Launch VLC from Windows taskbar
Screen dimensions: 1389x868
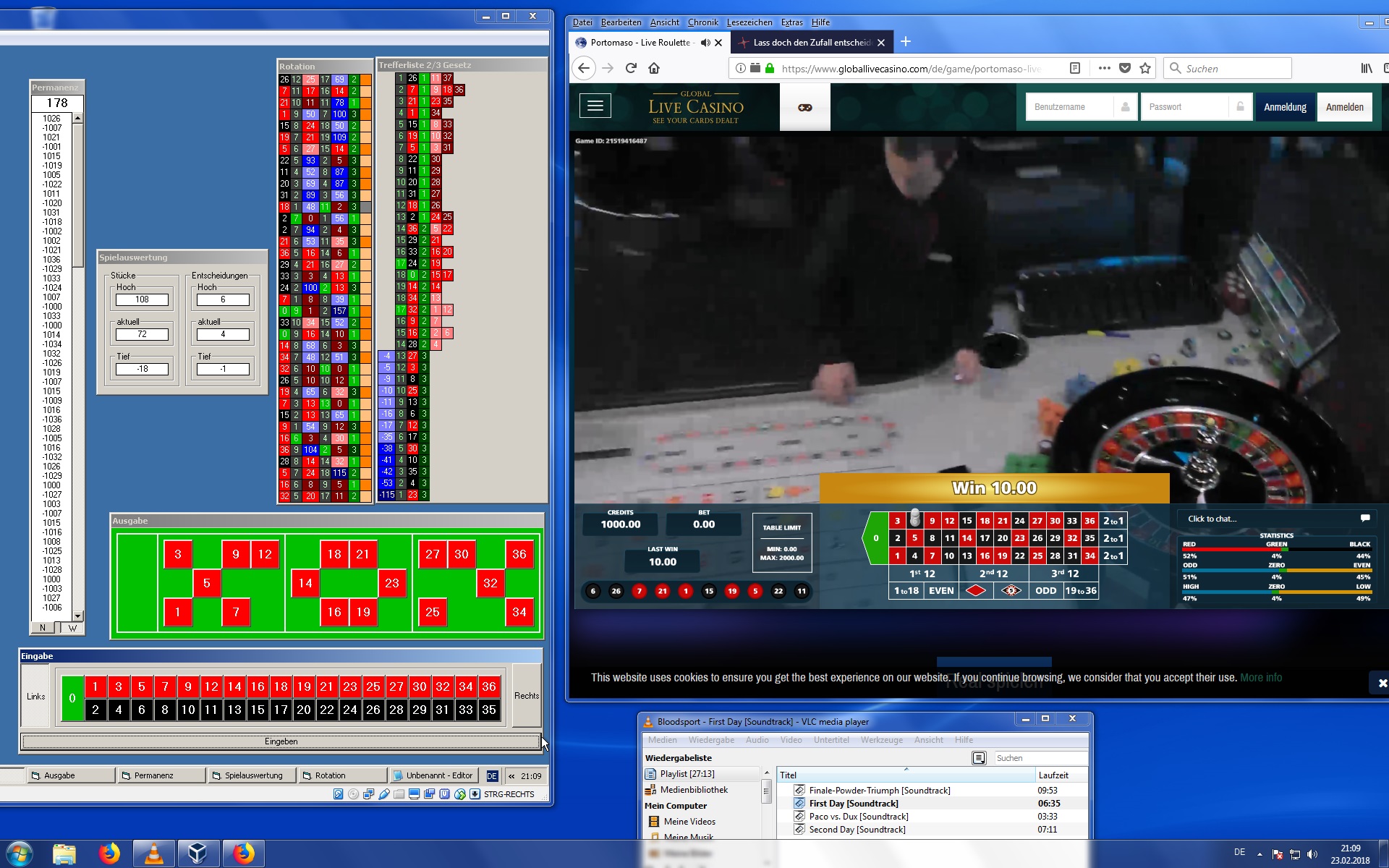point(154,854)
